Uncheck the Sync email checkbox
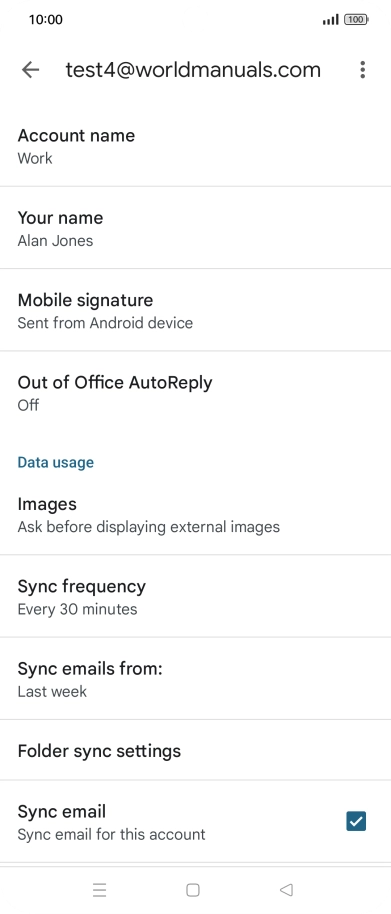Viewport: 391px width, 914px height. [x=356, y=821]
